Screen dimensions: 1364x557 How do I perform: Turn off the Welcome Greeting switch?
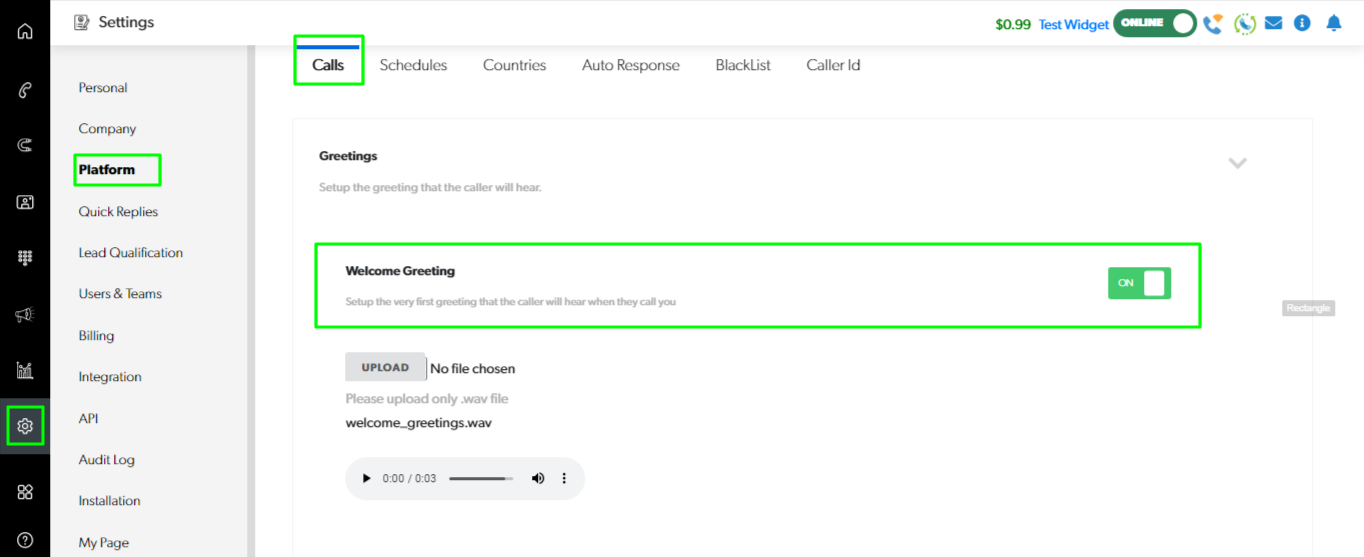point(1139,283)
